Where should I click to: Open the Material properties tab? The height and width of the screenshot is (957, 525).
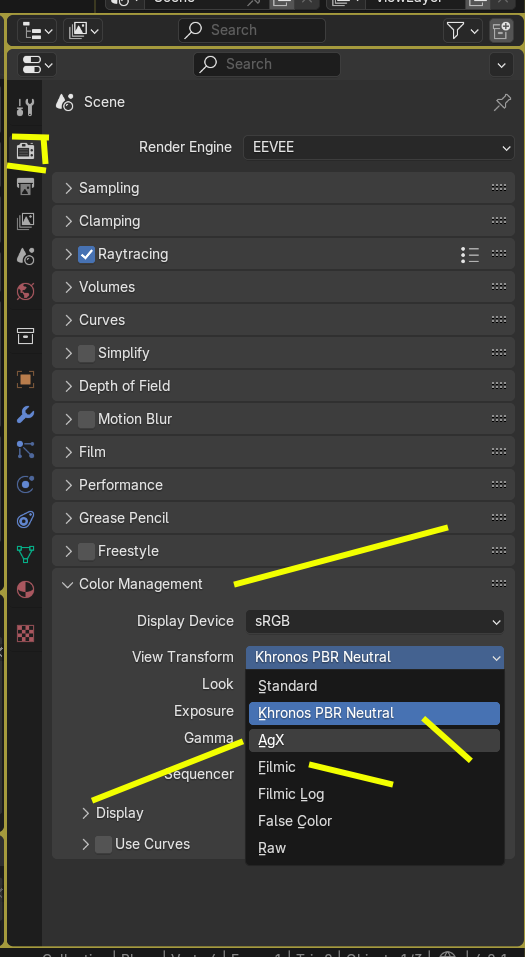tap(25, 590)
